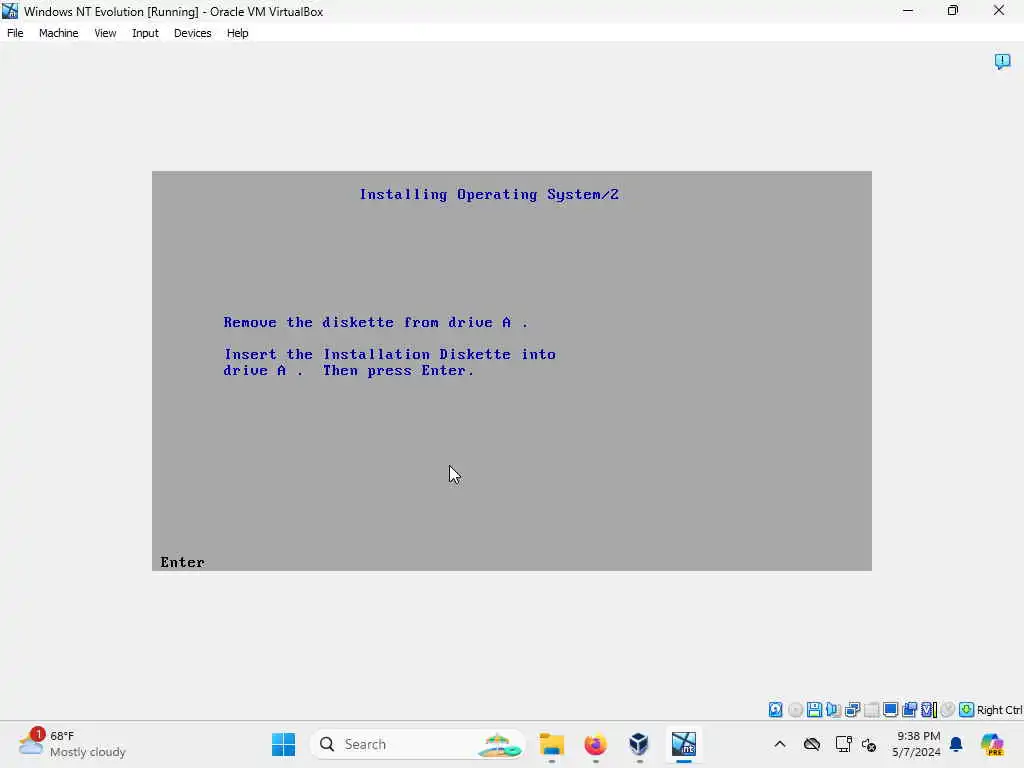Open the notification bell
This screenshot has height=768, width=1024.
point(956,744)
